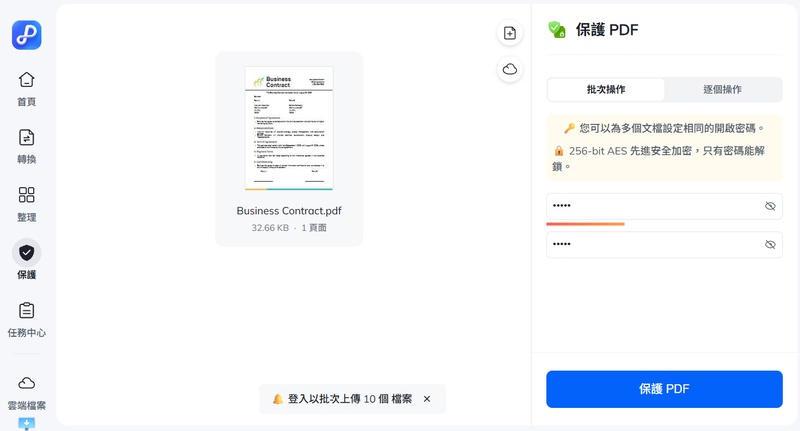The image size is (800, 431).
Task: Open the 整理 organize tool
Action: point(27,204)
